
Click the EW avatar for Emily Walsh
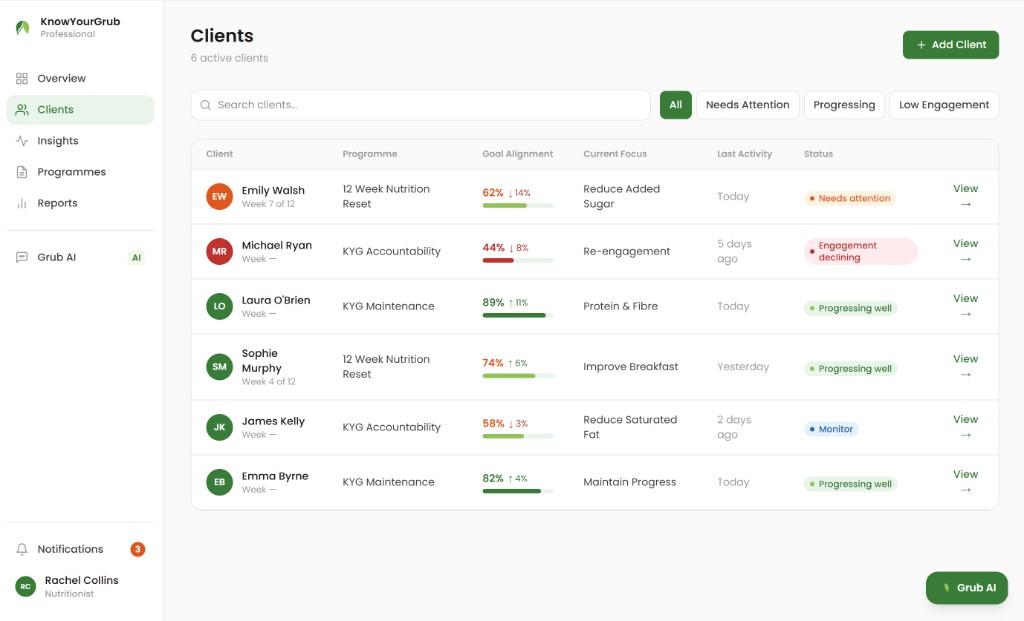click(219, 197)
